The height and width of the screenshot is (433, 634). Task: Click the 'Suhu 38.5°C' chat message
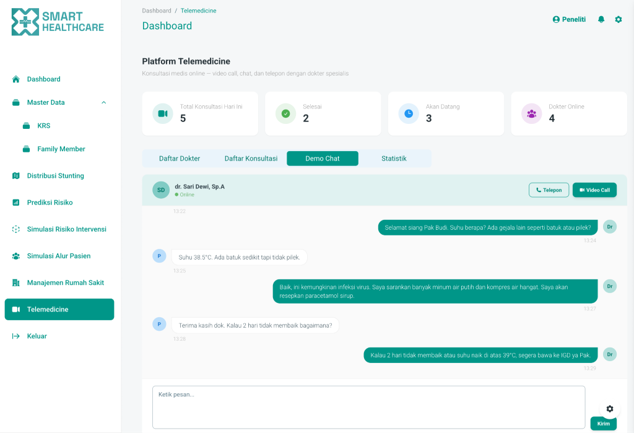click(239, 257)
